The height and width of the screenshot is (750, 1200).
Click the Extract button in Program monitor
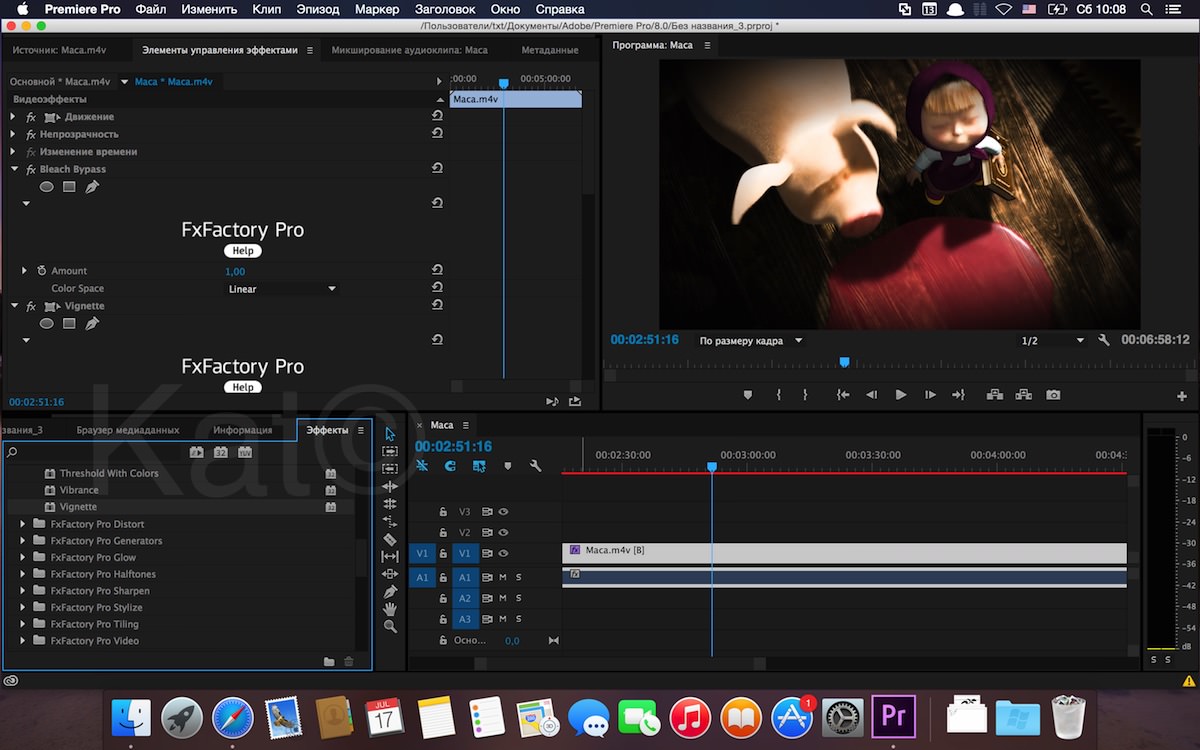pyautogui.click(x=1024, y=395)
